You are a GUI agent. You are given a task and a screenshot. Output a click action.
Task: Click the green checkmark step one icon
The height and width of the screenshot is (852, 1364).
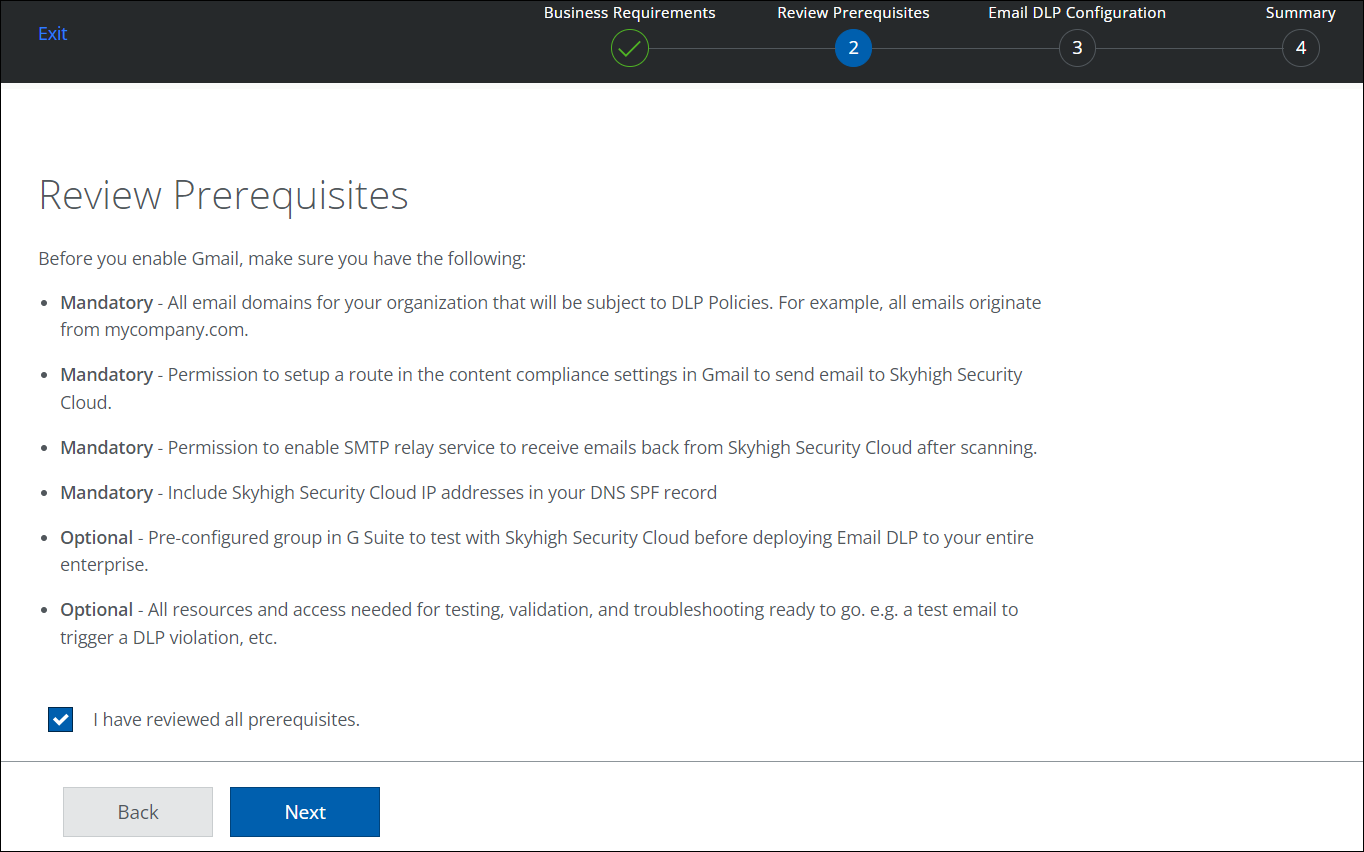click(x=629, y=48)
